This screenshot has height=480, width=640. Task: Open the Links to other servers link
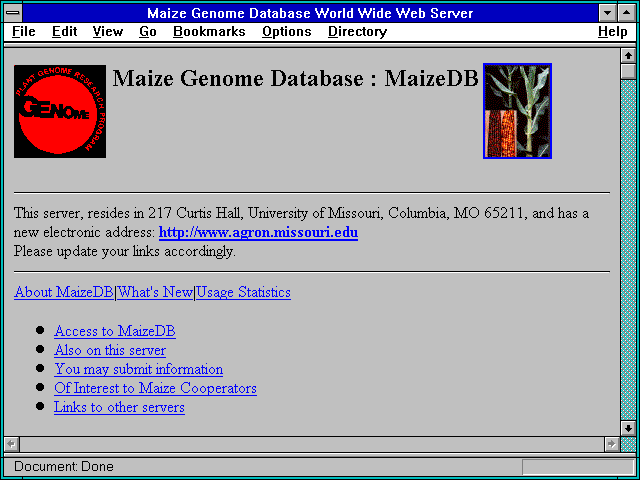(x=119, y=407)
